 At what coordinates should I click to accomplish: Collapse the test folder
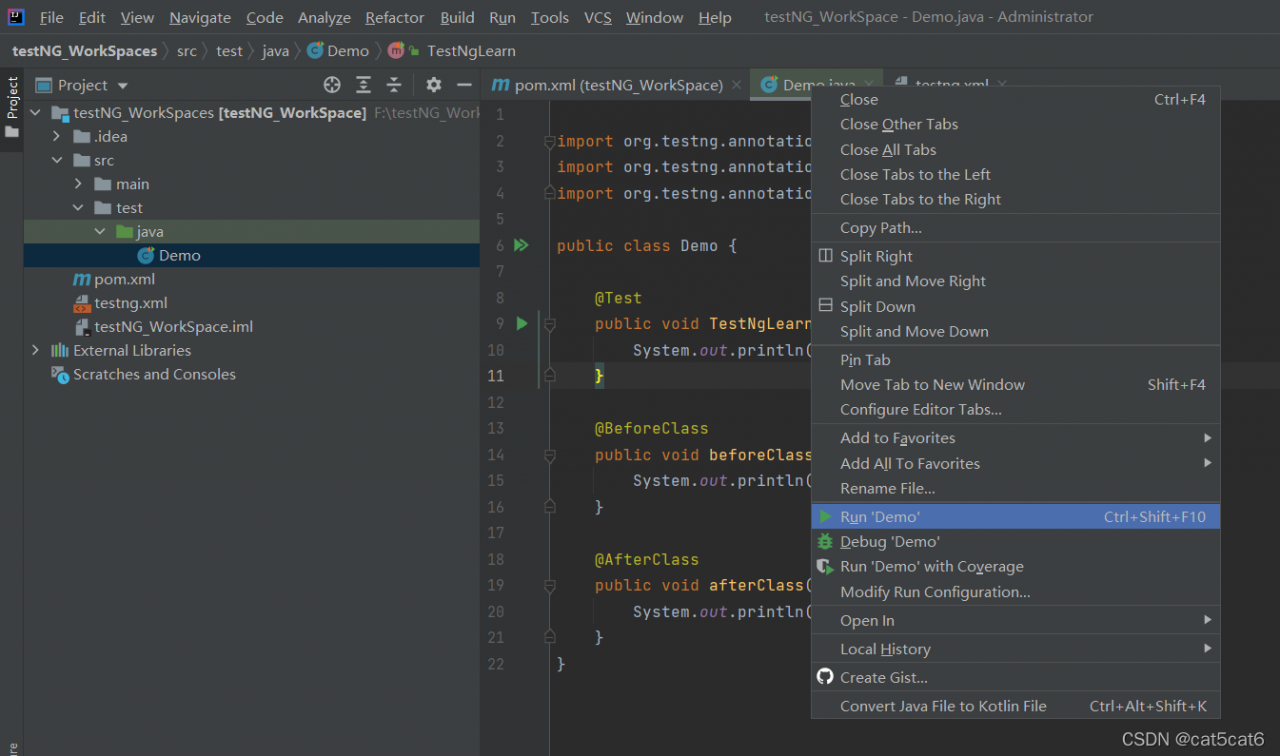click(79, 208)
